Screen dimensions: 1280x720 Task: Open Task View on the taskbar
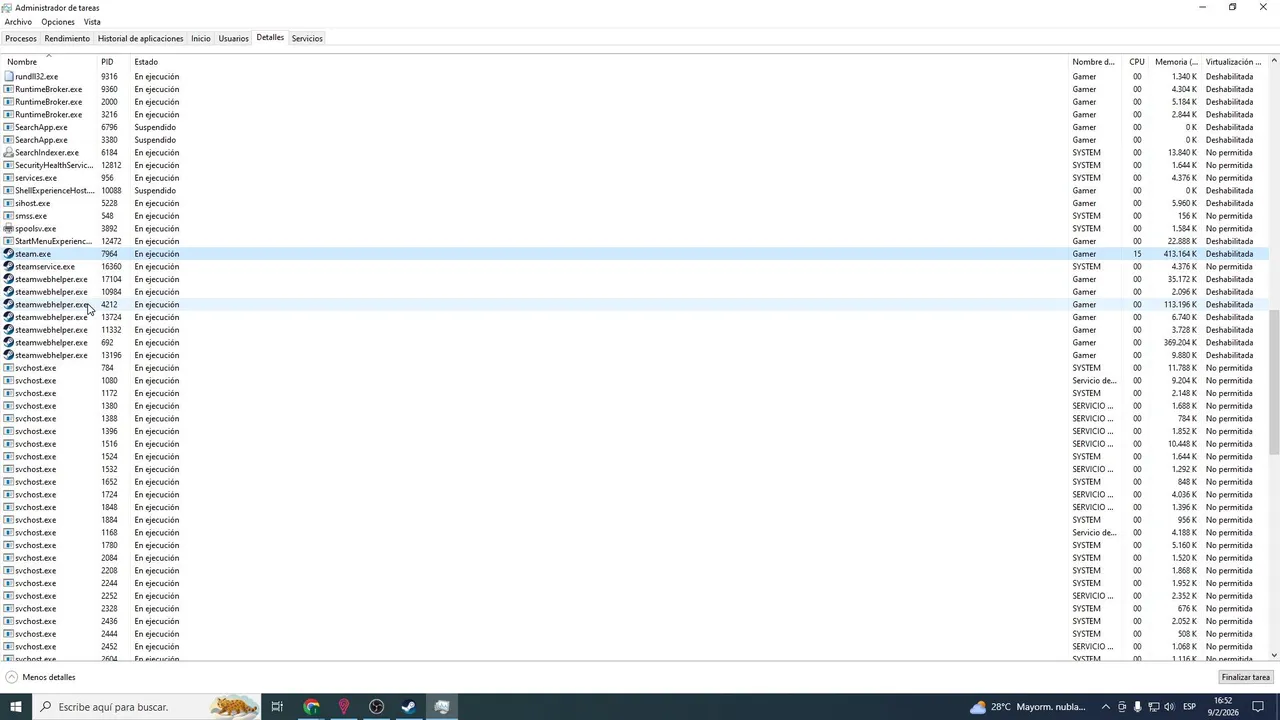coord(277,707)
